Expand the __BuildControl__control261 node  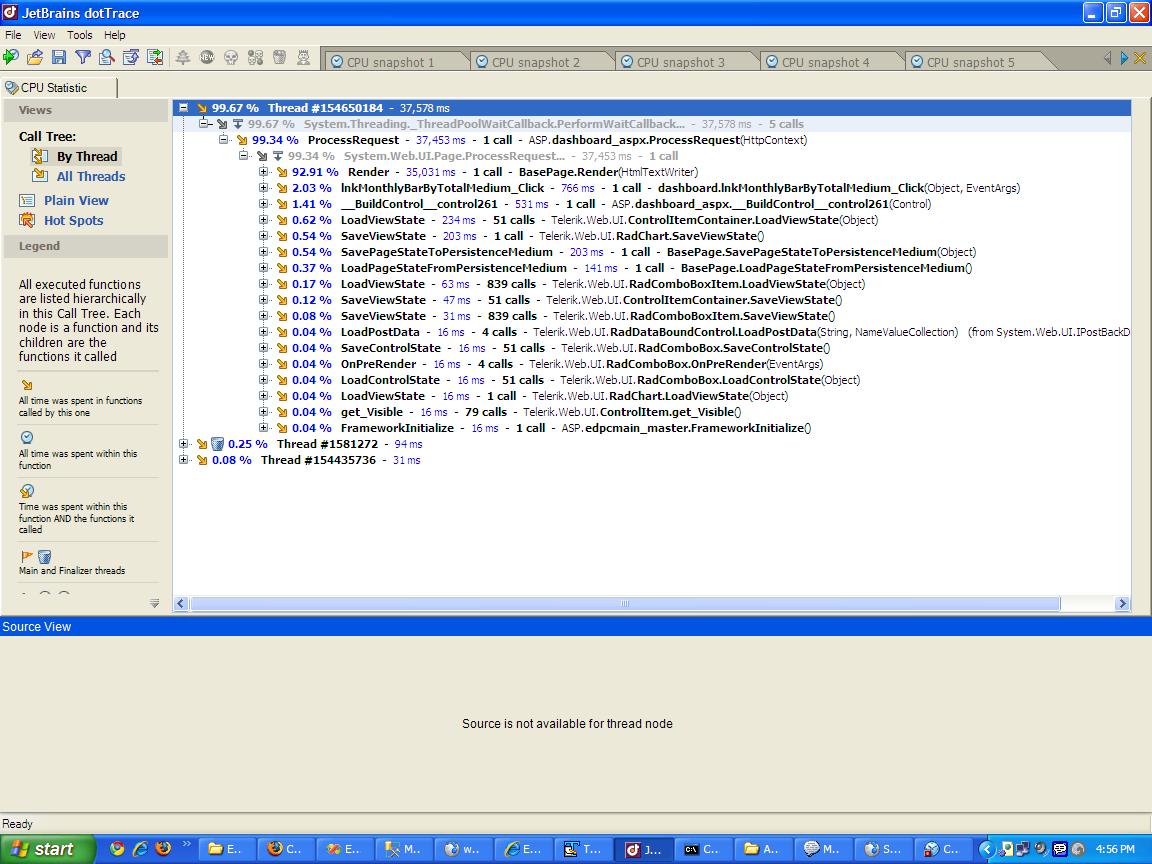point(263,204)
